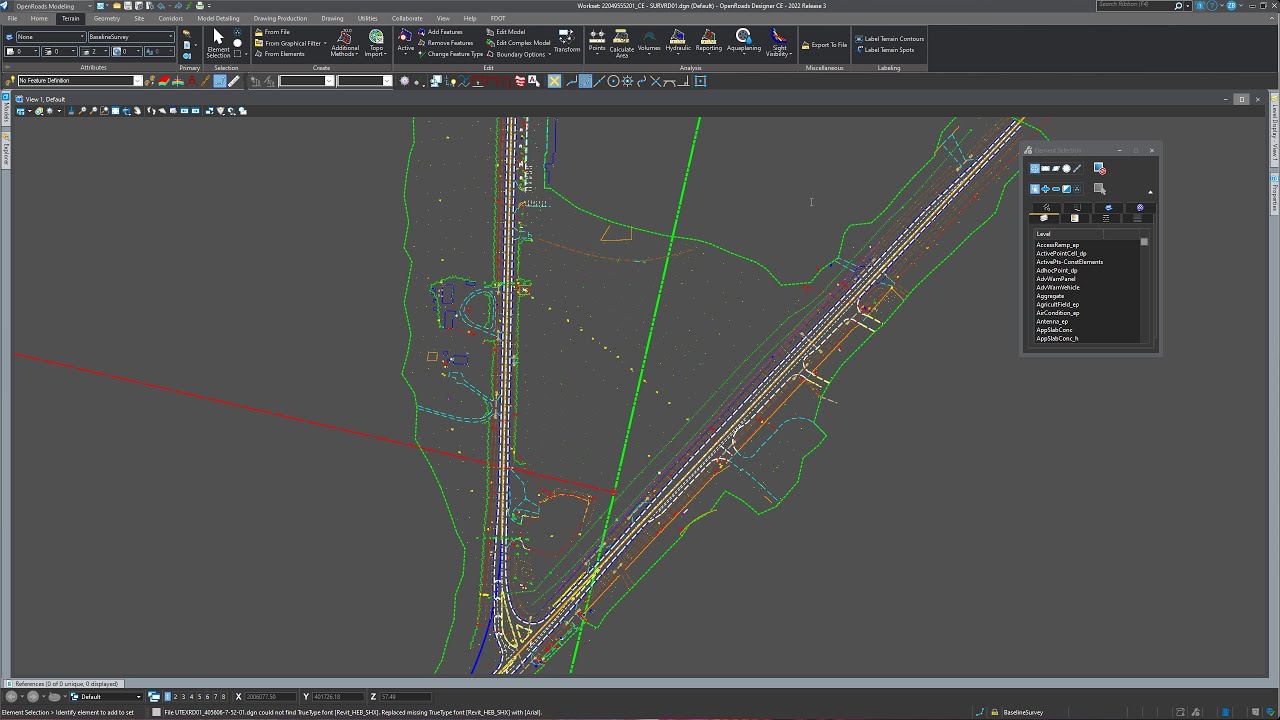Image resolution: width=1280 pixels, height=720 pixels.
Task: Expand the OpenRoads Modeling workflow dropdown
Action: tap(91, 6)
